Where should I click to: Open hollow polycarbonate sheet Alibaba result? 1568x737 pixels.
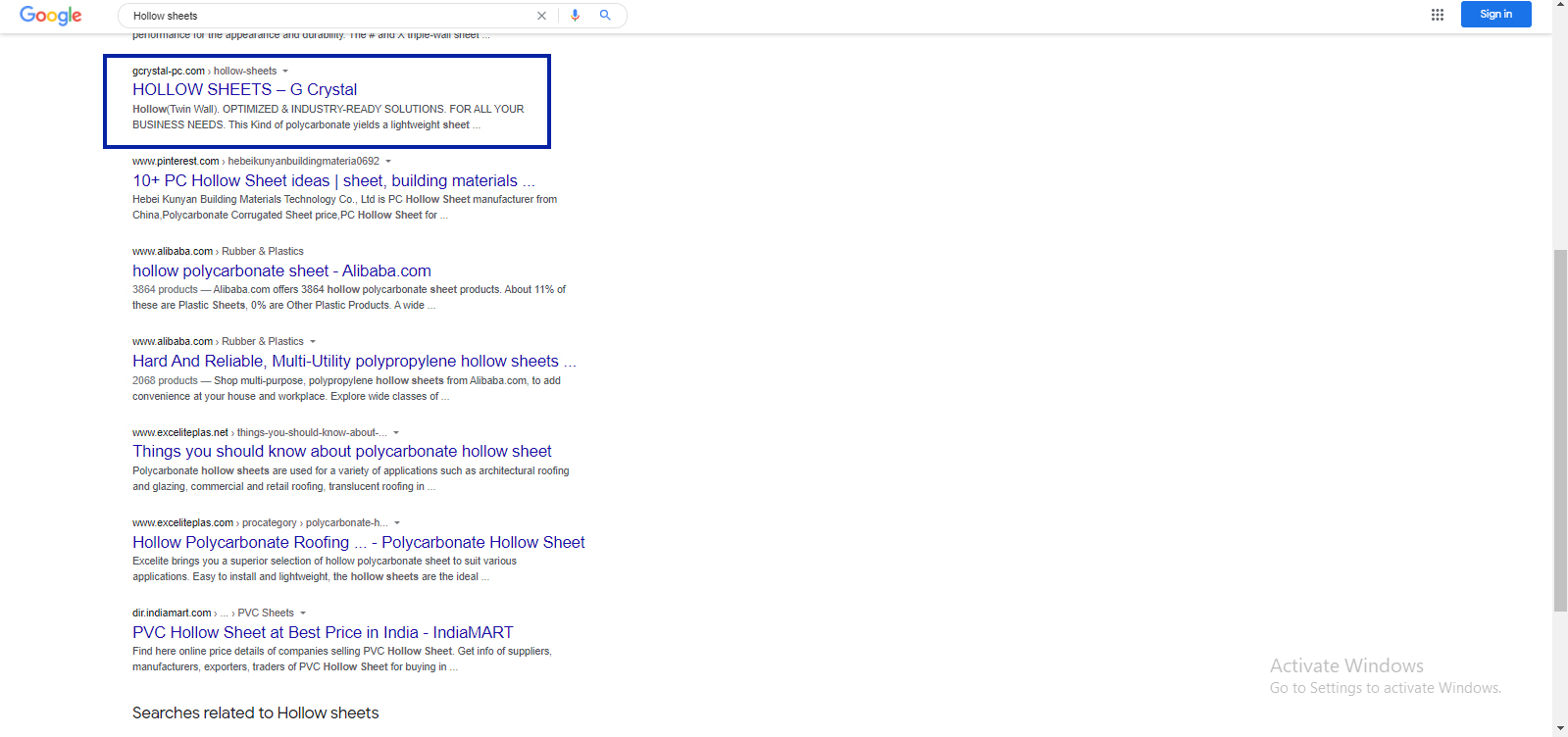(x=281, y=270)
